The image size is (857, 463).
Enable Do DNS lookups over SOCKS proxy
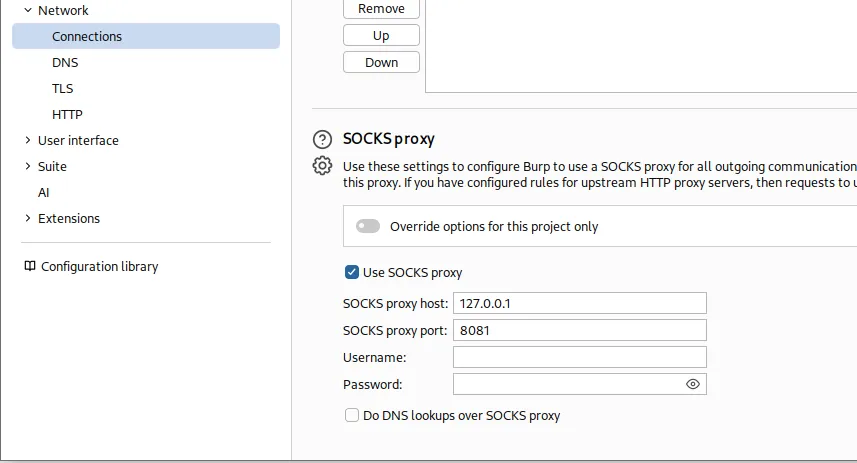tap(351, 415)
